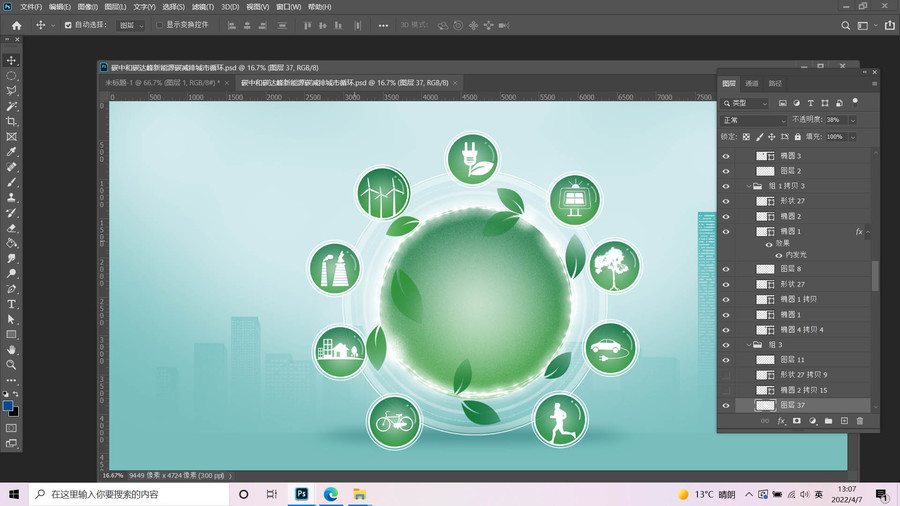Select the Elliptical Marquee tool

[x=11, y=76]
